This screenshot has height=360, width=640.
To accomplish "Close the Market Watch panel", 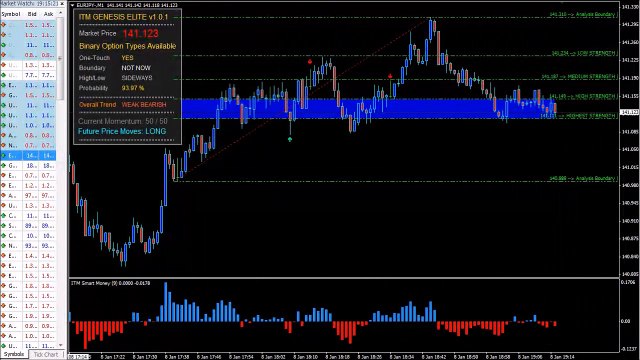I will 62,4.
